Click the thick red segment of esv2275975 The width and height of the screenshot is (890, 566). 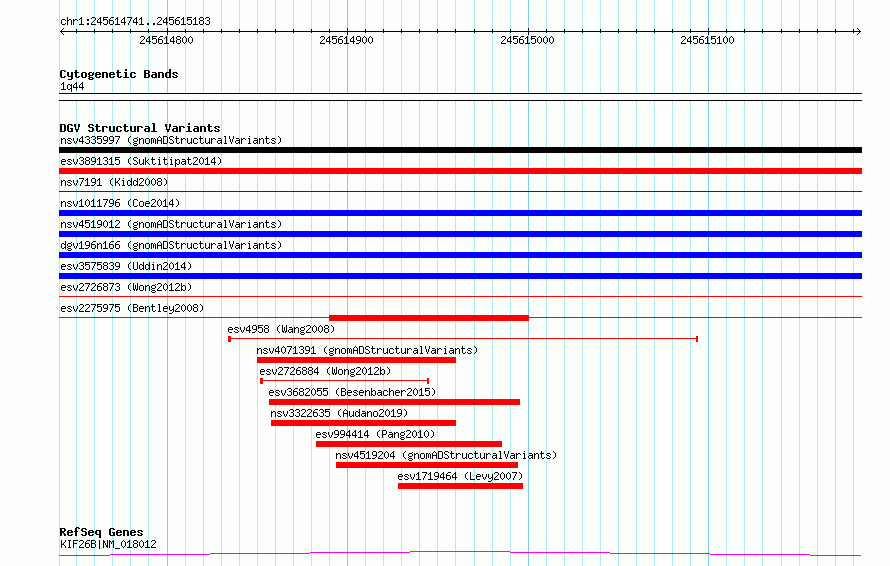[429, 318]
